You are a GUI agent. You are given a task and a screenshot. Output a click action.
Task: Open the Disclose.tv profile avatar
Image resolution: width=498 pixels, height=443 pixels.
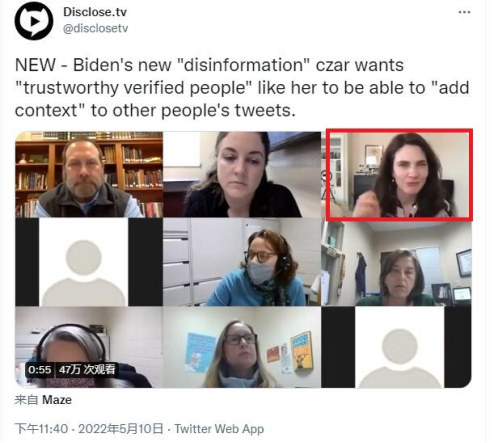coord(34,21)
